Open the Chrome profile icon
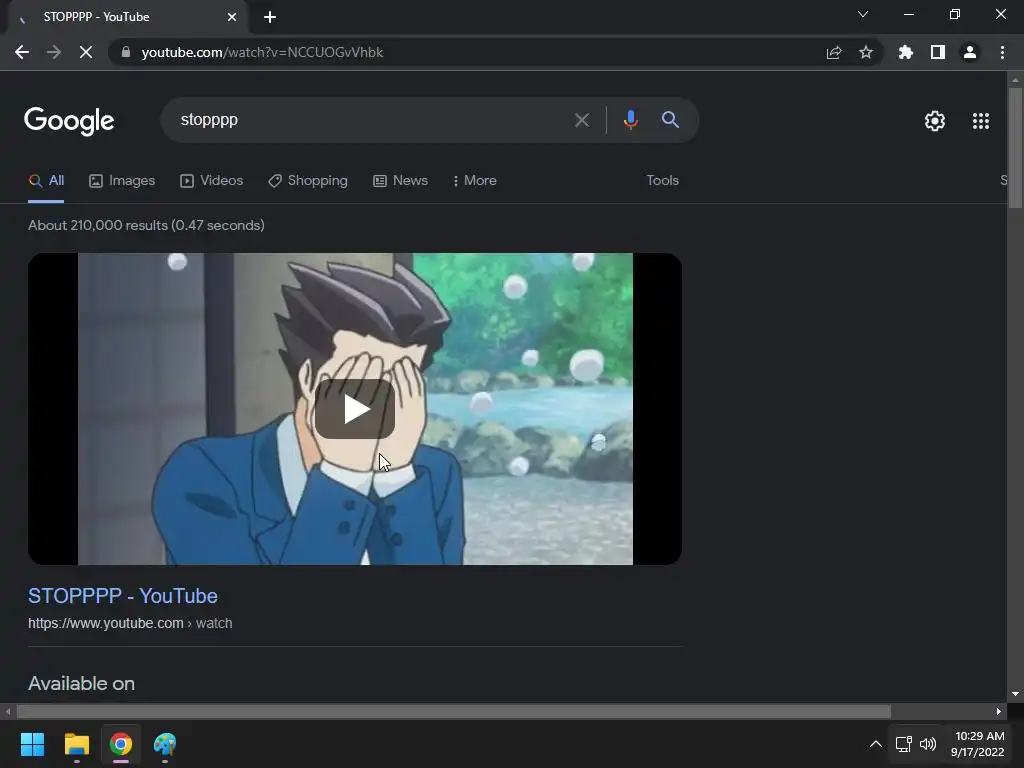 (x=970, y=52)
